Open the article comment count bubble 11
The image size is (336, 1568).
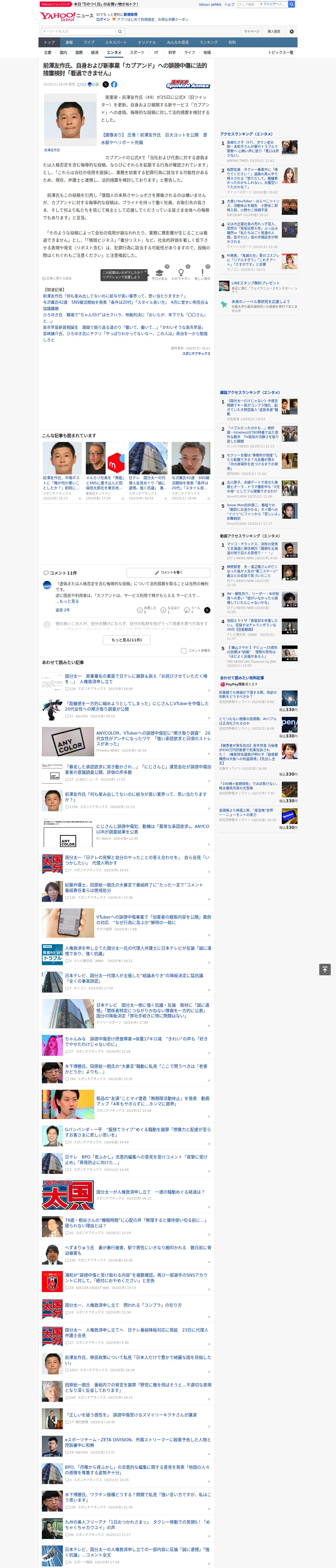coord(82,85)
